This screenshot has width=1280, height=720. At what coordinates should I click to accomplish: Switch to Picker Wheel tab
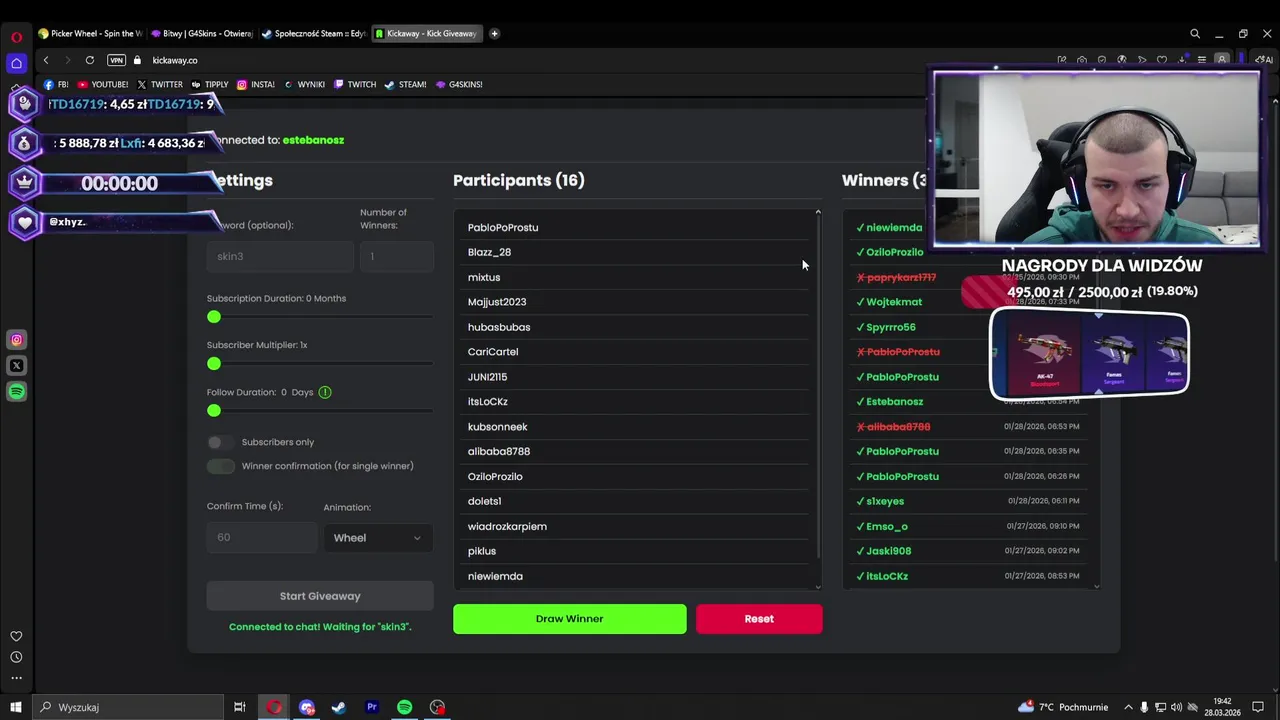[x=91, y=33]
